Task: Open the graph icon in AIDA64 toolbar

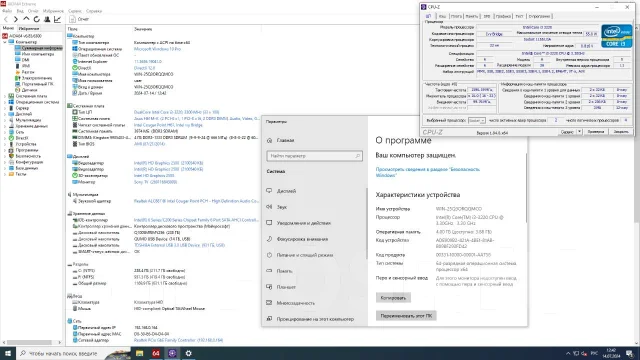Action: click(x=58, y=19)
